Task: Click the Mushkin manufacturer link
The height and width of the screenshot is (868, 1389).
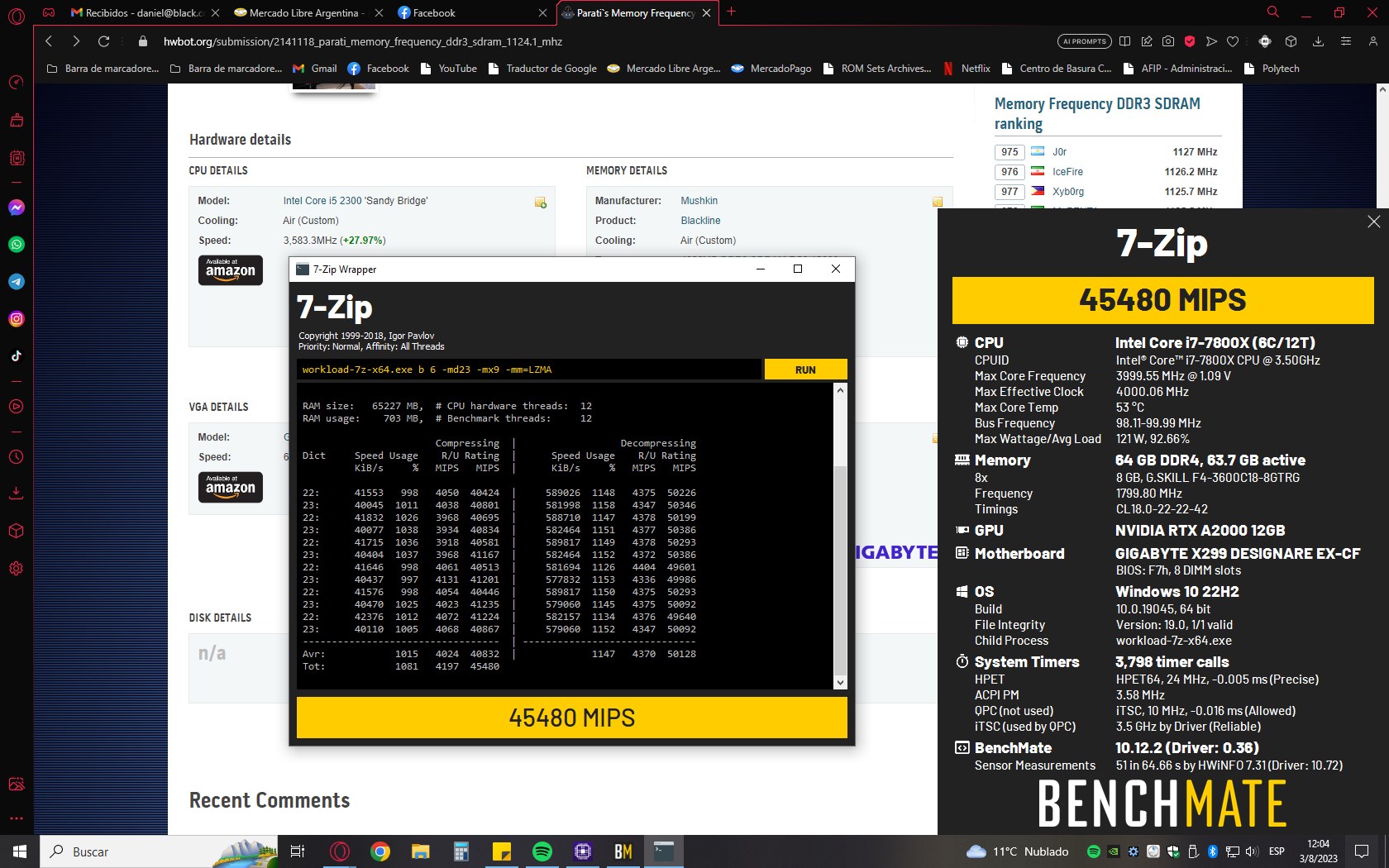Action: (x=699, y=201)
